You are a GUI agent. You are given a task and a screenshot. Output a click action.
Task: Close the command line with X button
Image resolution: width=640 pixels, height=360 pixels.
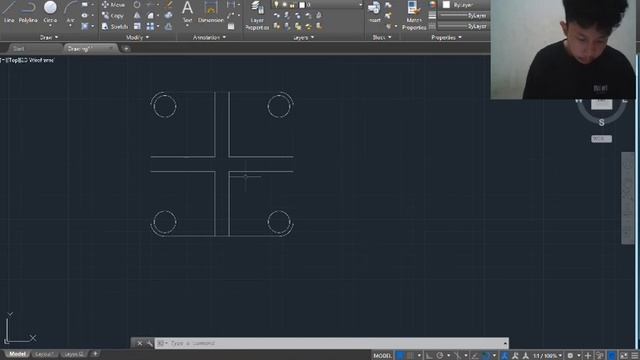(x=140, y=343)
